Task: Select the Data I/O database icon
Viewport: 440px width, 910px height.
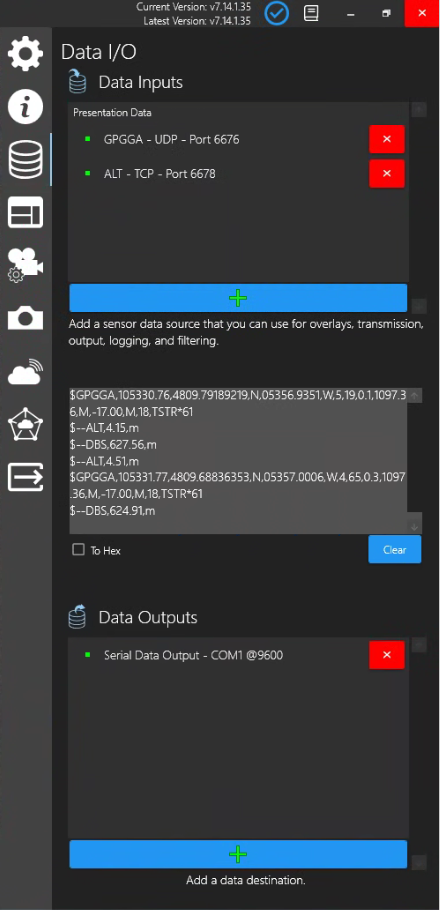Action: tap(25, 160)
